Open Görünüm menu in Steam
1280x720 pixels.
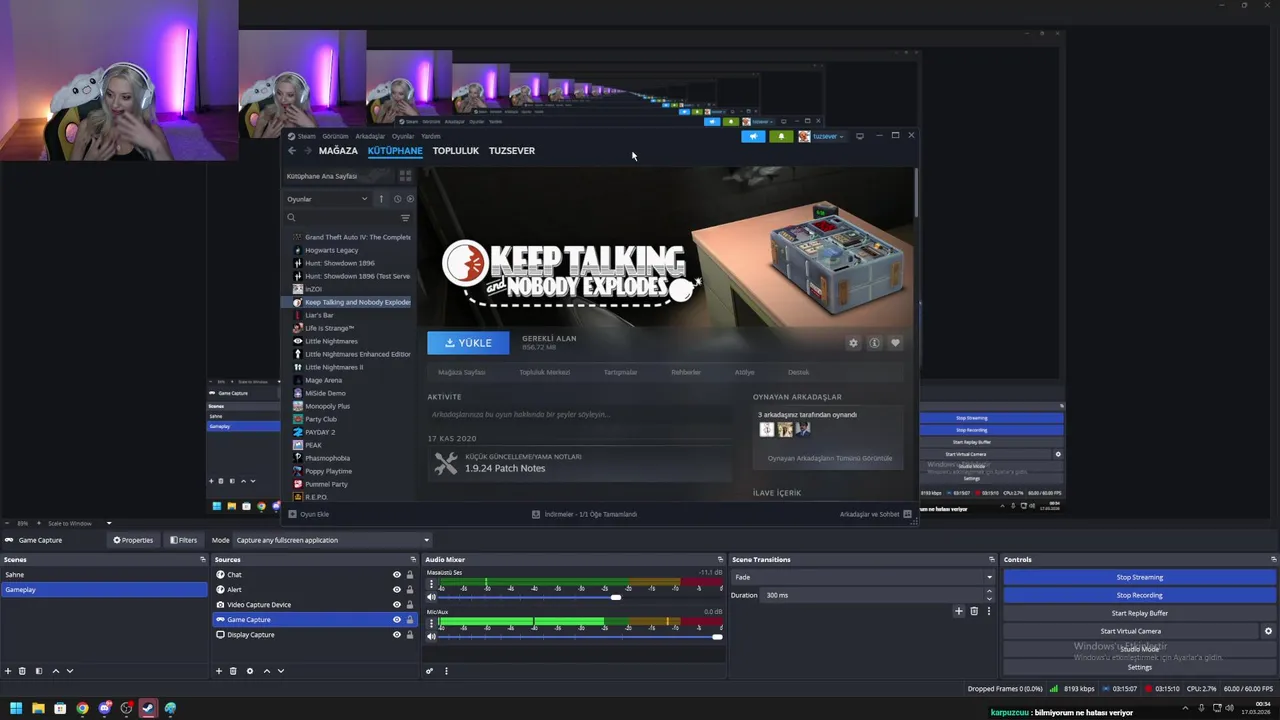(x=335, y=136)
